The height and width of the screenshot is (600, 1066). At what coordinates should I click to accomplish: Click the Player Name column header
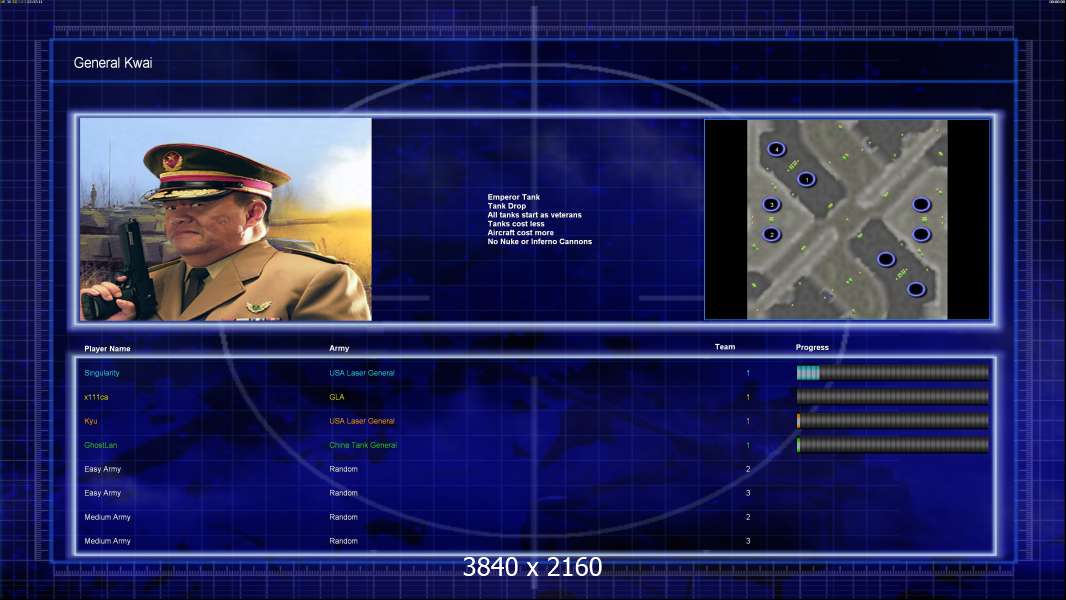point(107,349)
